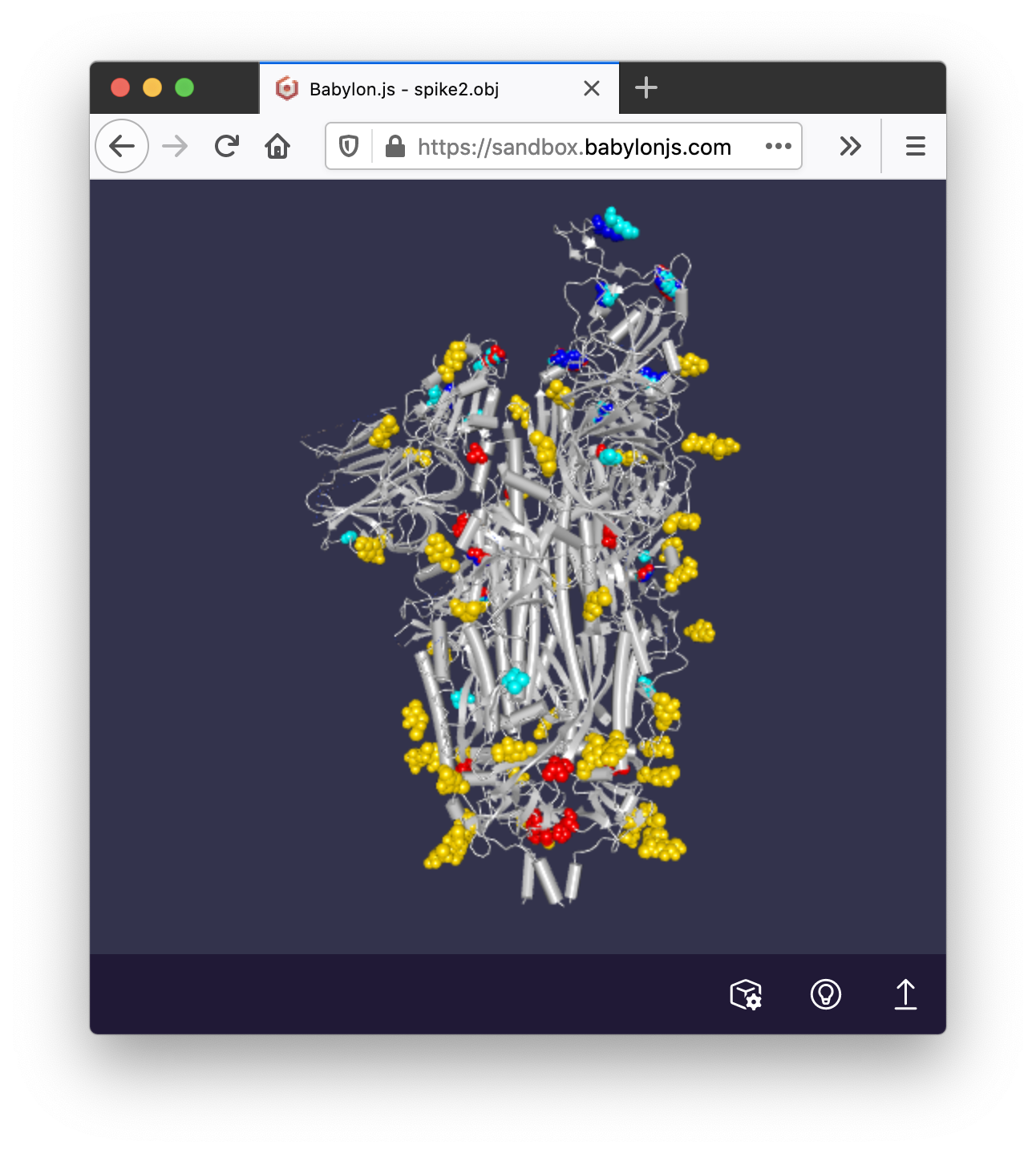Go back to the previous page
This screenshot has width=1036, height=1153.
[x=122, y=146]
